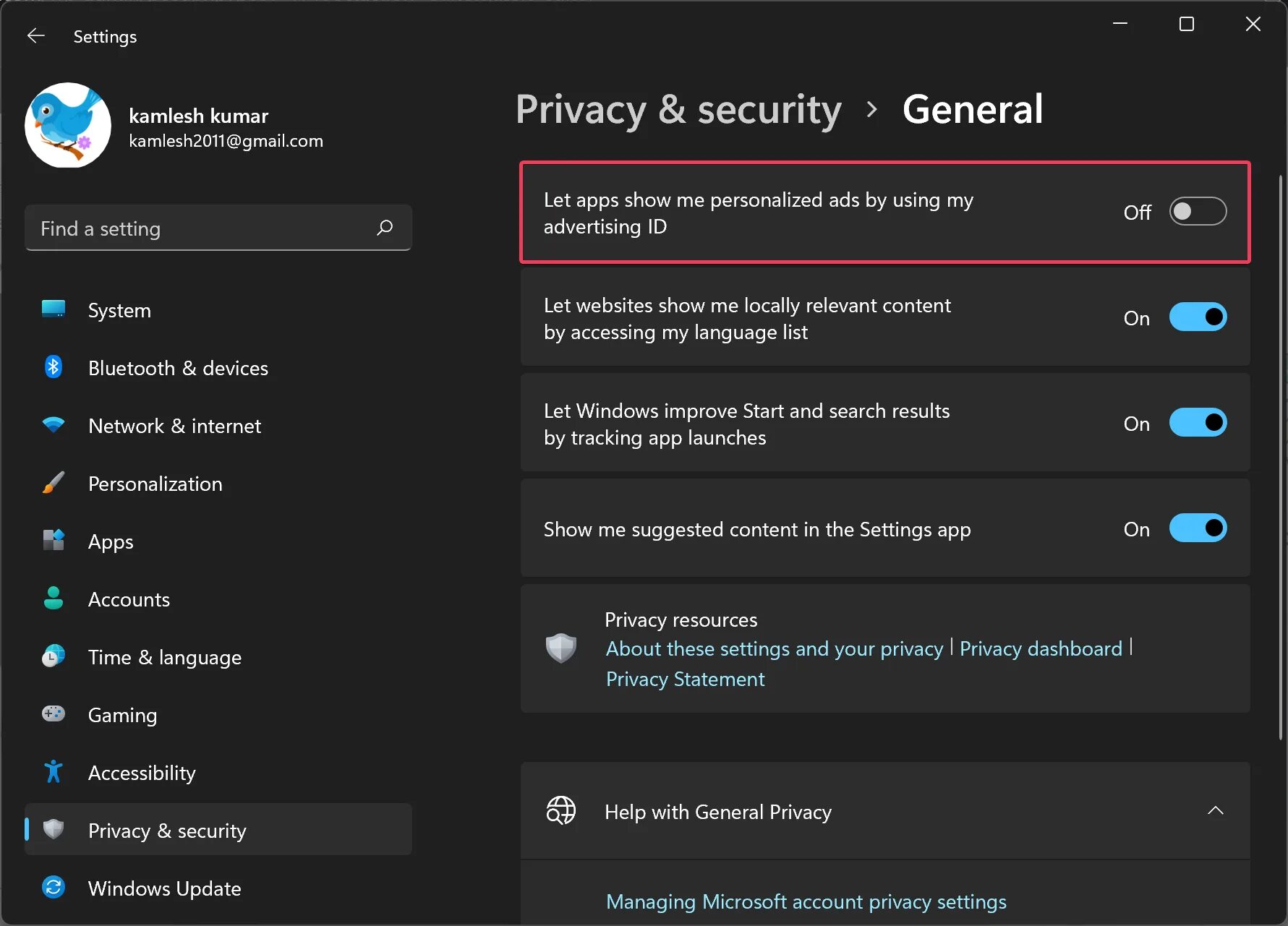Viewport: 1288px width, 926px height.
Task: Click the System monitor icon in sidebar
Action: click(54, 309)
